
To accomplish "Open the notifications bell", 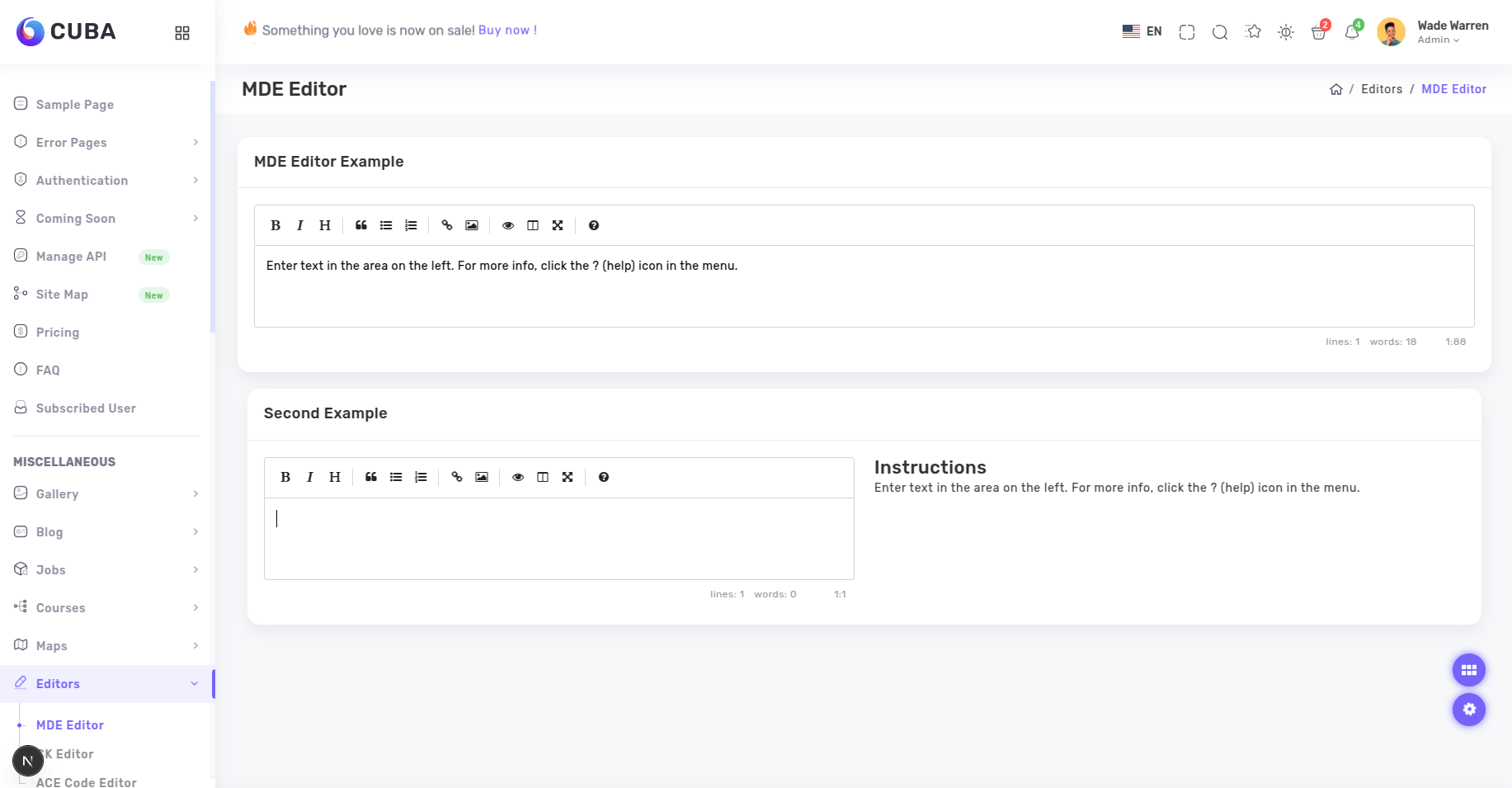I will tap(1351, 32).
